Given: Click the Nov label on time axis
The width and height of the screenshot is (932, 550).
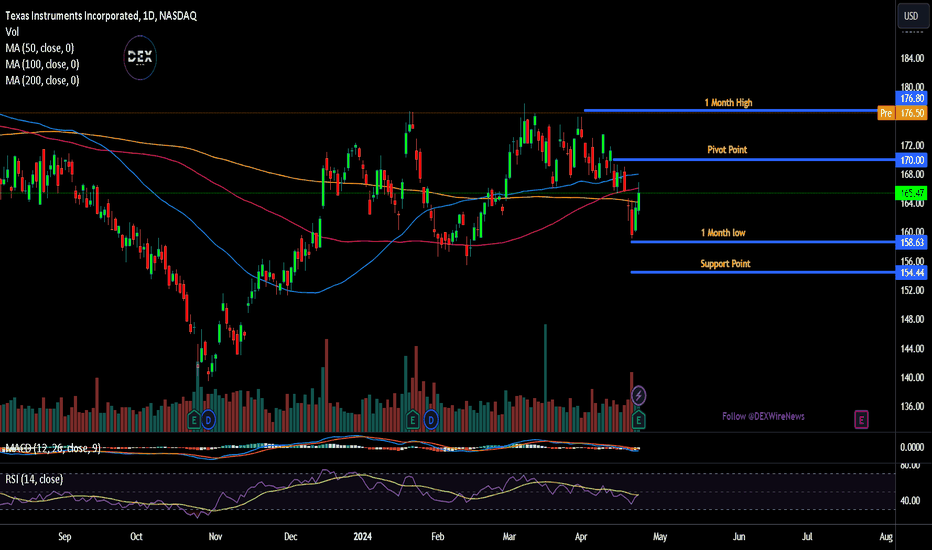Looking at the screenshot, I should click(x=215, y=536).
